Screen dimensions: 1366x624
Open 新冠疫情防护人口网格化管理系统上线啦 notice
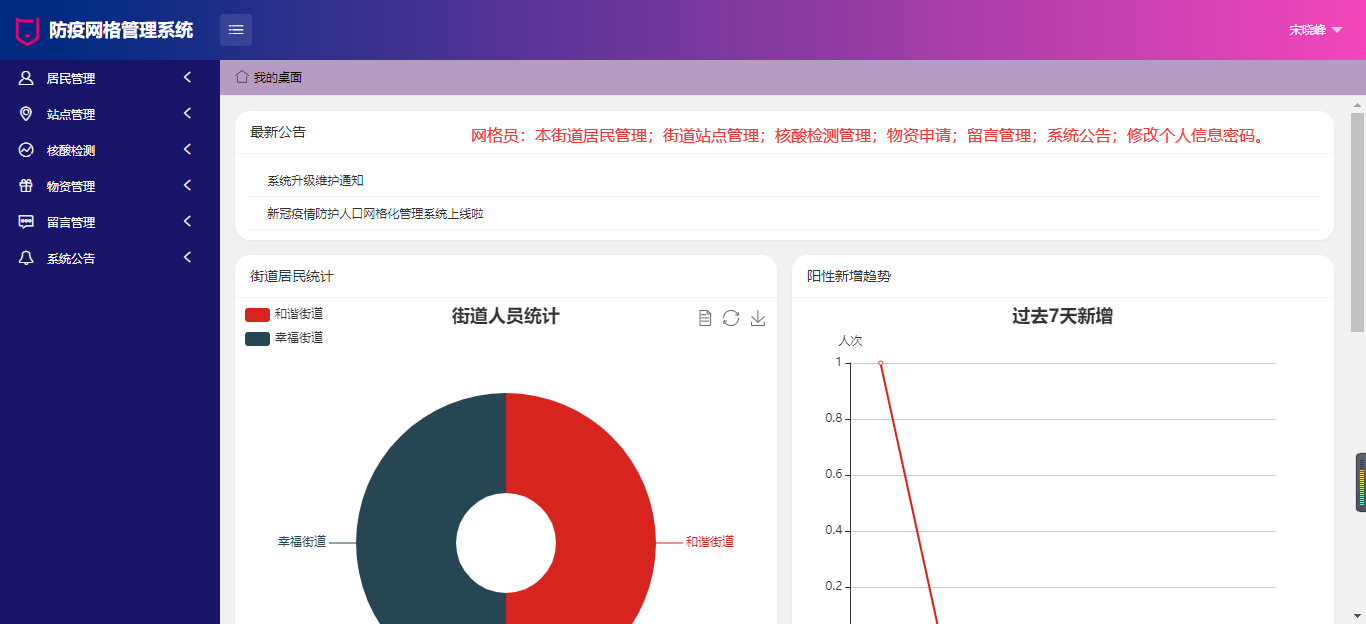tap(375, 214)
